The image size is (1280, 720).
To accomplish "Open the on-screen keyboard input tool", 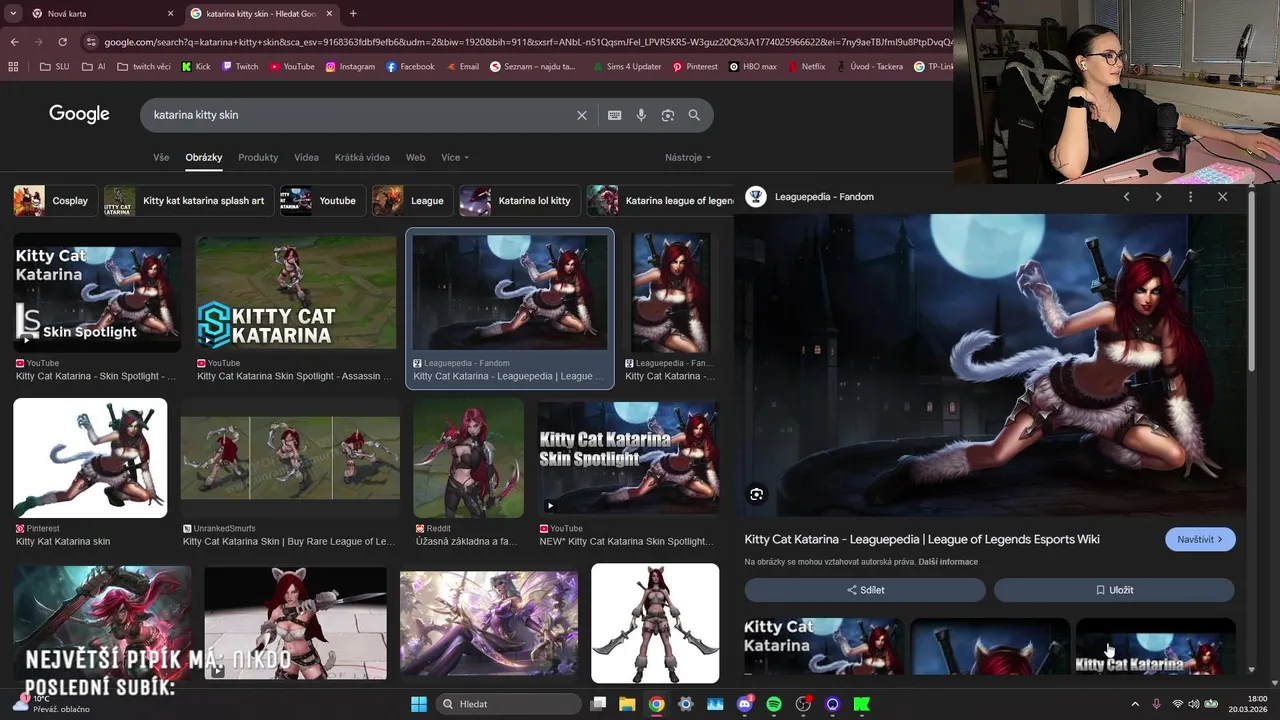I will tap(615, 115).
